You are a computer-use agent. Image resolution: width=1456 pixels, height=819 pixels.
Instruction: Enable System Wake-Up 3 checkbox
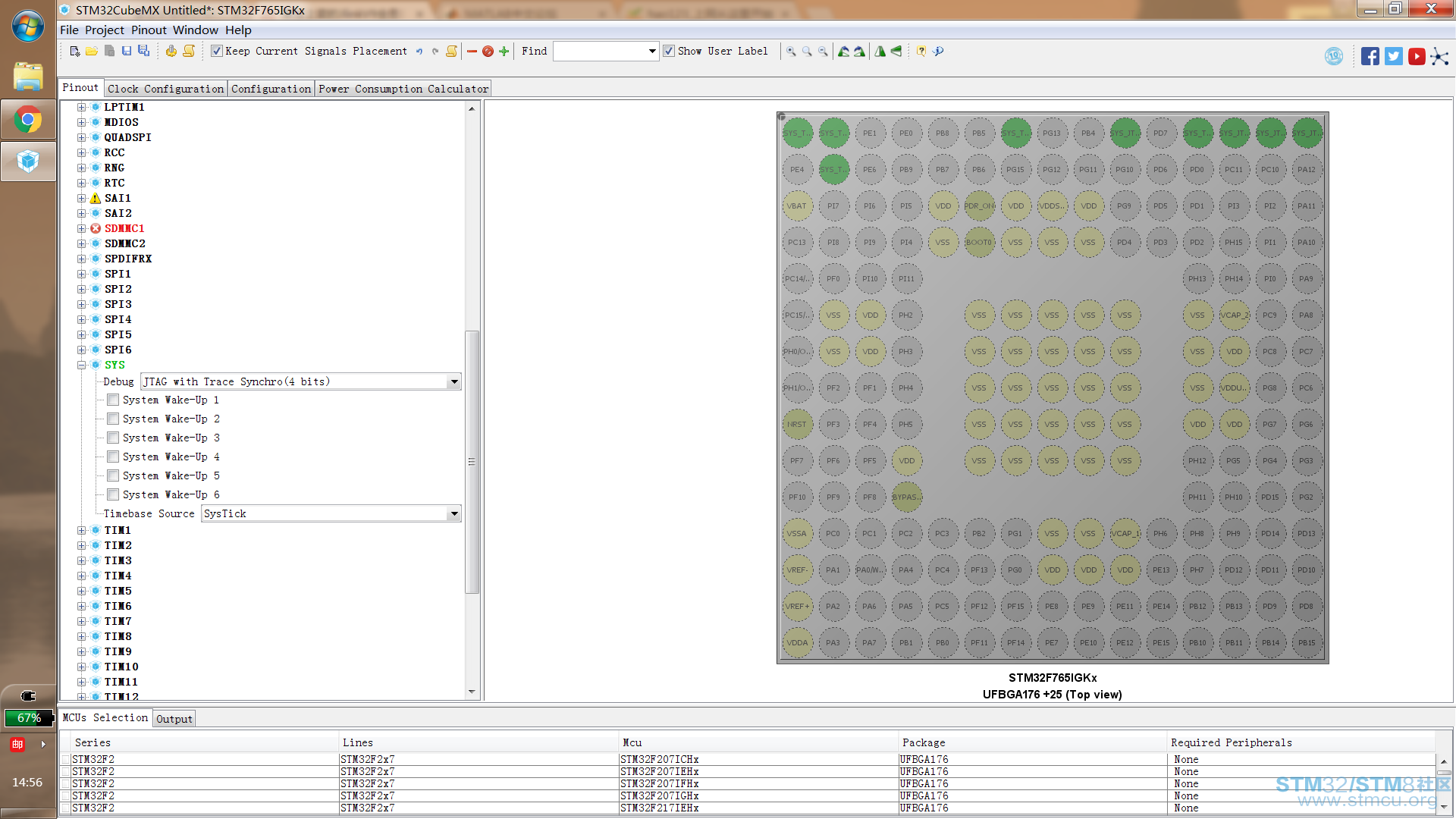tap(113, 438)
